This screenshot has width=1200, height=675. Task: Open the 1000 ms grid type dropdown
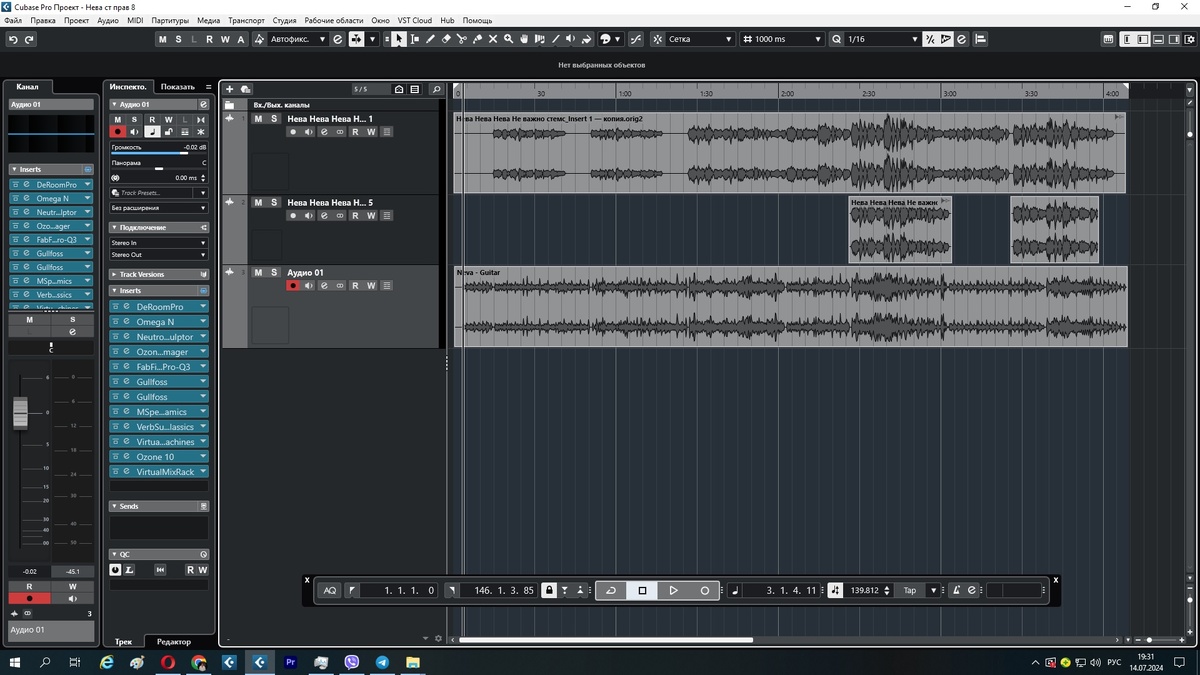click(x=783, y=39)
